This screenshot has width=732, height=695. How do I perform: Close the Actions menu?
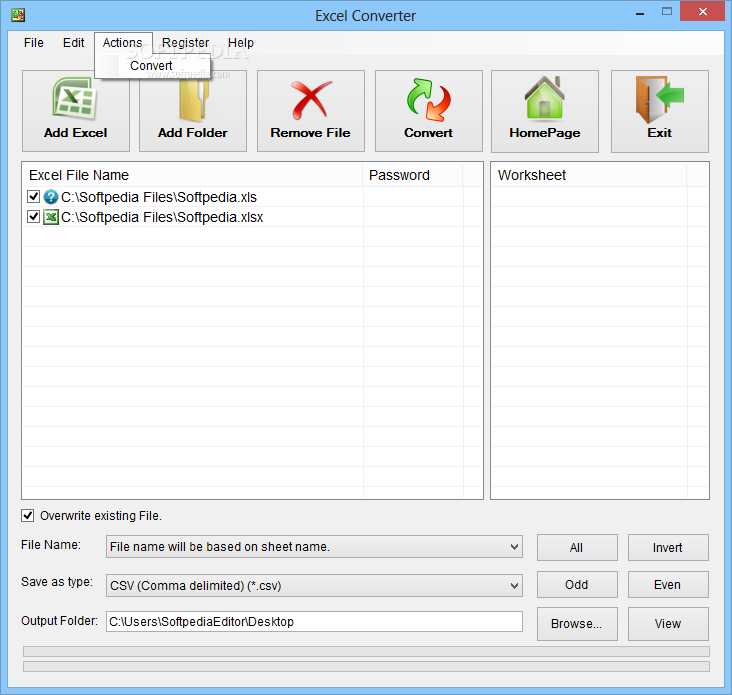coord(122,42)
